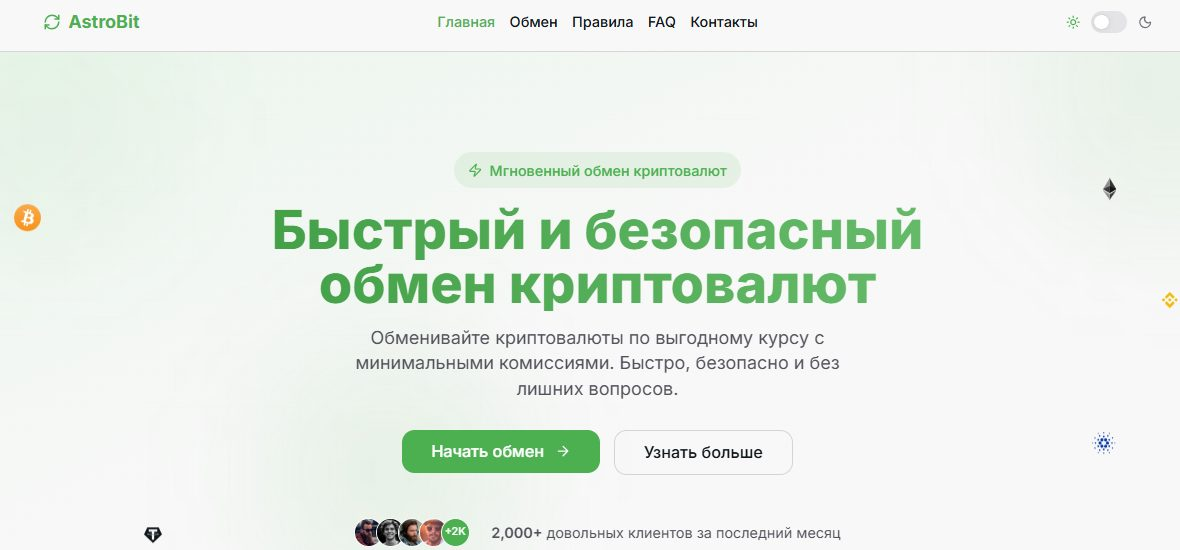The height and width of the screenshot is (550, 1180).
Task: Click the moon dark-mode icon
Action: (1145, 23)
